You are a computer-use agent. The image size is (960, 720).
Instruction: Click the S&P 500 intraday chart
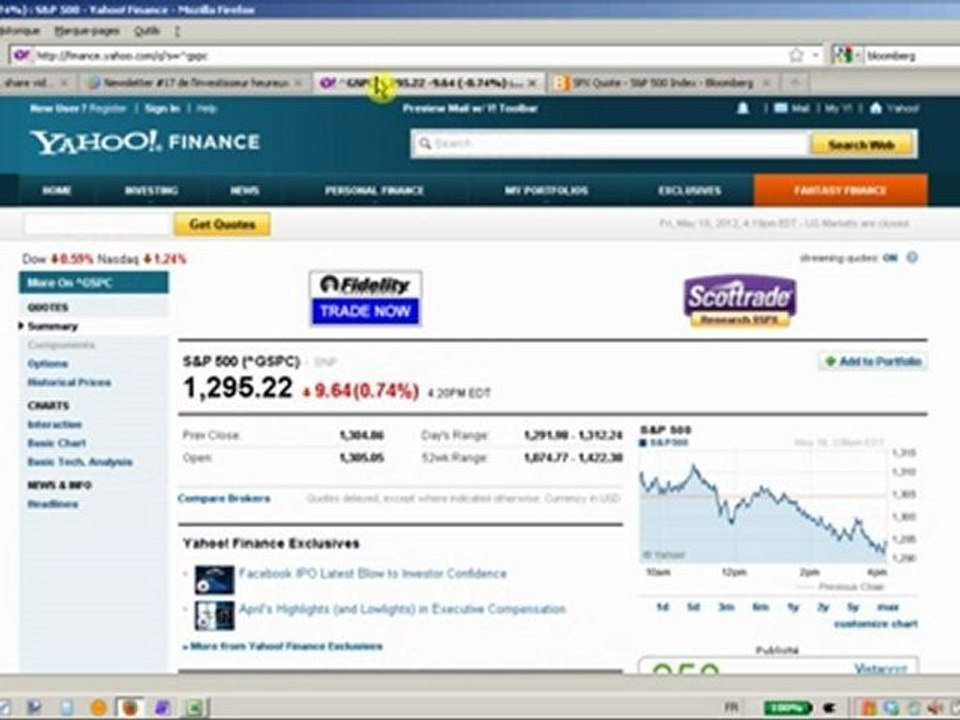[763, 506]
